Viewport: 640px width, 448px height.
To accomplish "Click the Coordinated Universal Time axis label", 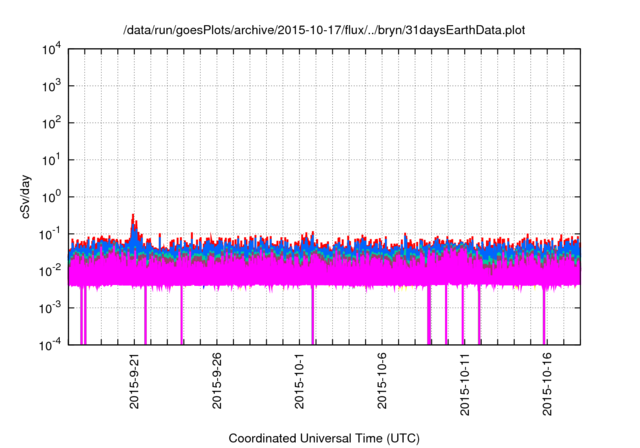I will click(x=323, y=438).
